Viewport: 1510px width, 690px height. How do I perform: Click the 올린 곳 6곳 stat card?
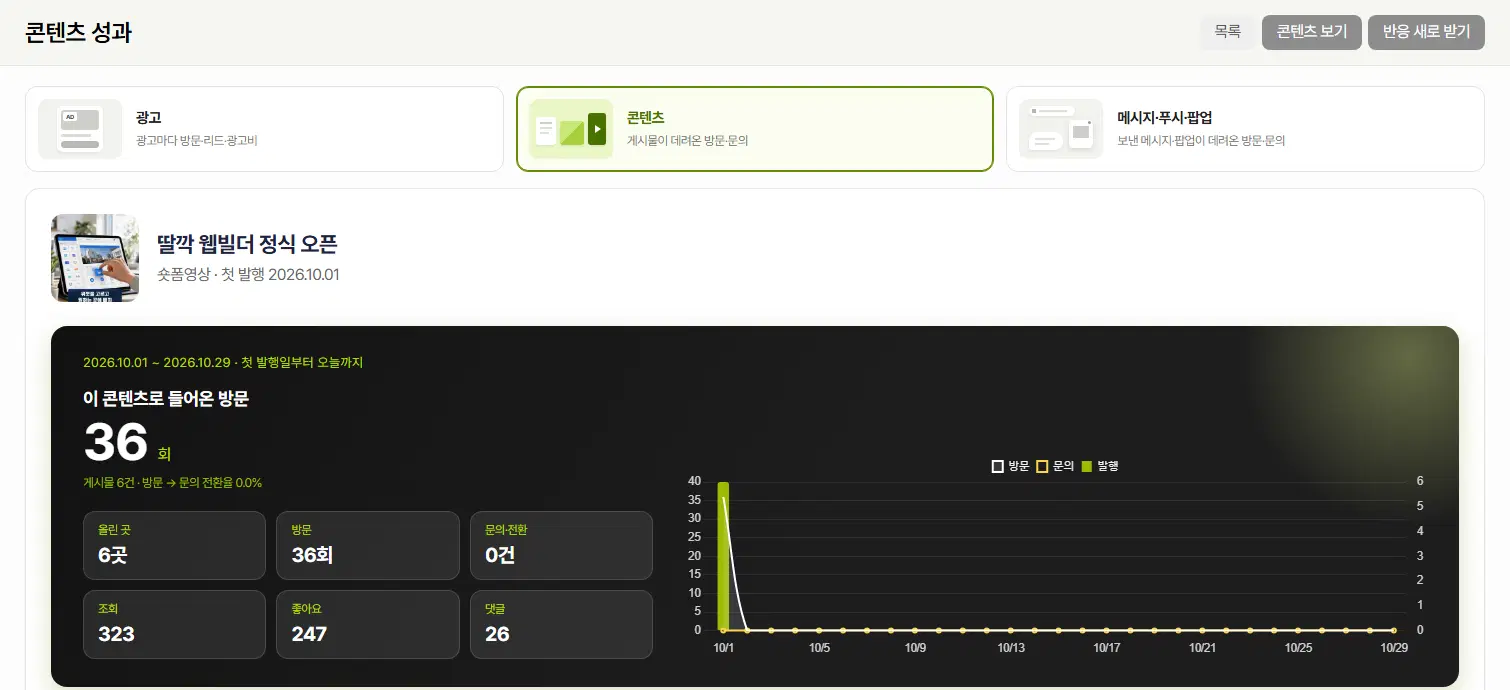[174, 546]
